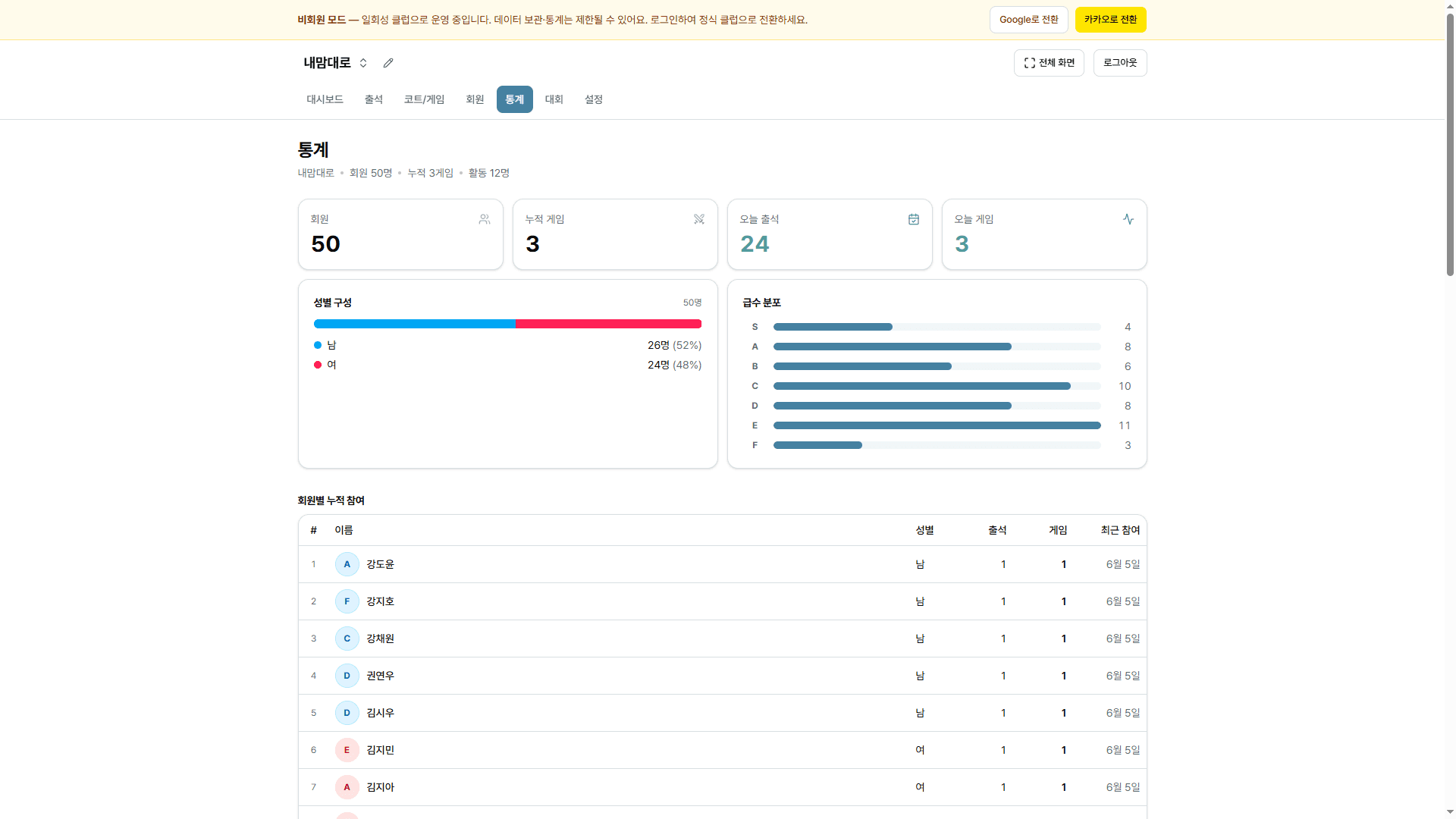
Task: Click the 카카오로 전환 button
Action: [1110, 20]
